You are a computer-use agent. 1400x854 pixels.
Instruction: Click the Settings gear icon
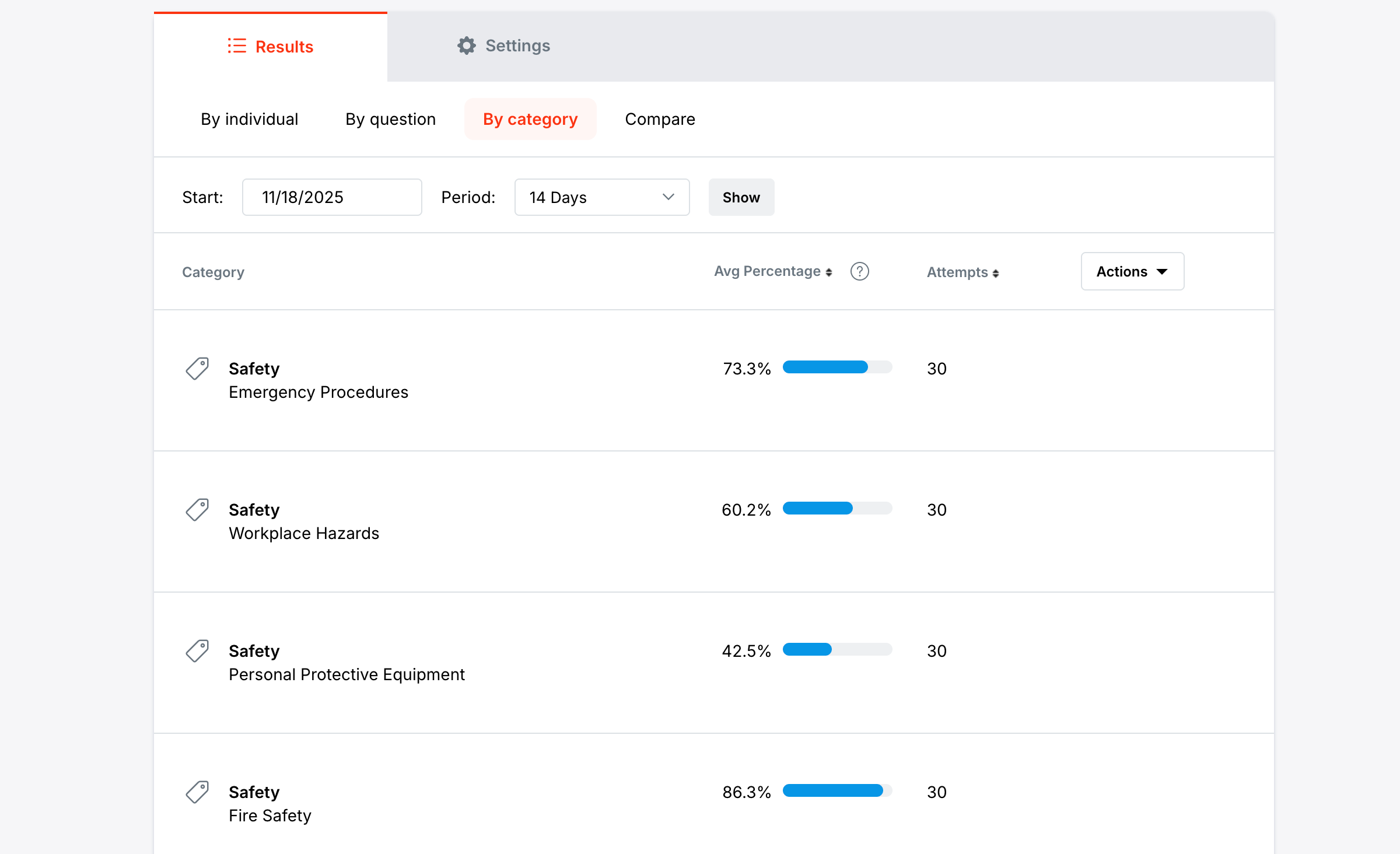click(x=466, y=45)
